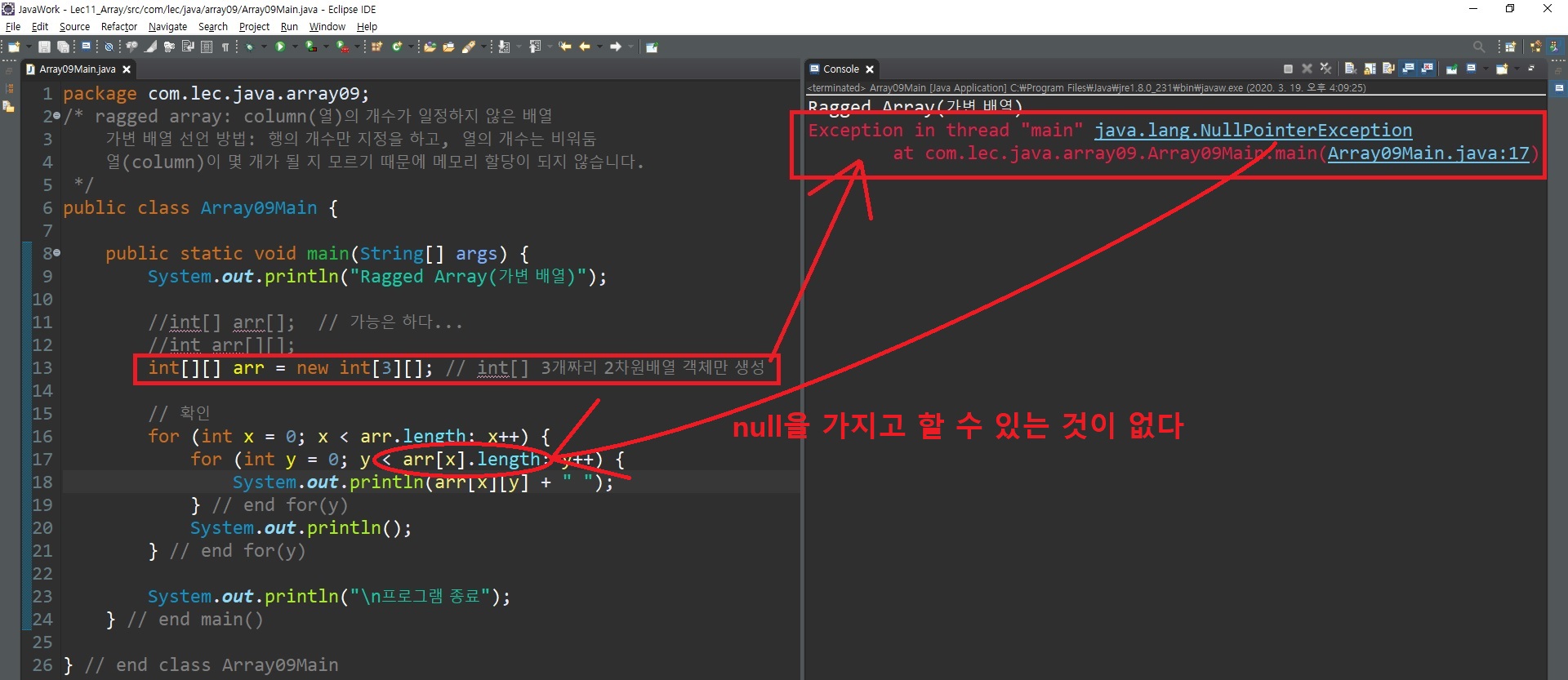Click the Save icon in the toolbar
The height and width of the screenshot is (680, 1568).
click(x=44, y=47)
